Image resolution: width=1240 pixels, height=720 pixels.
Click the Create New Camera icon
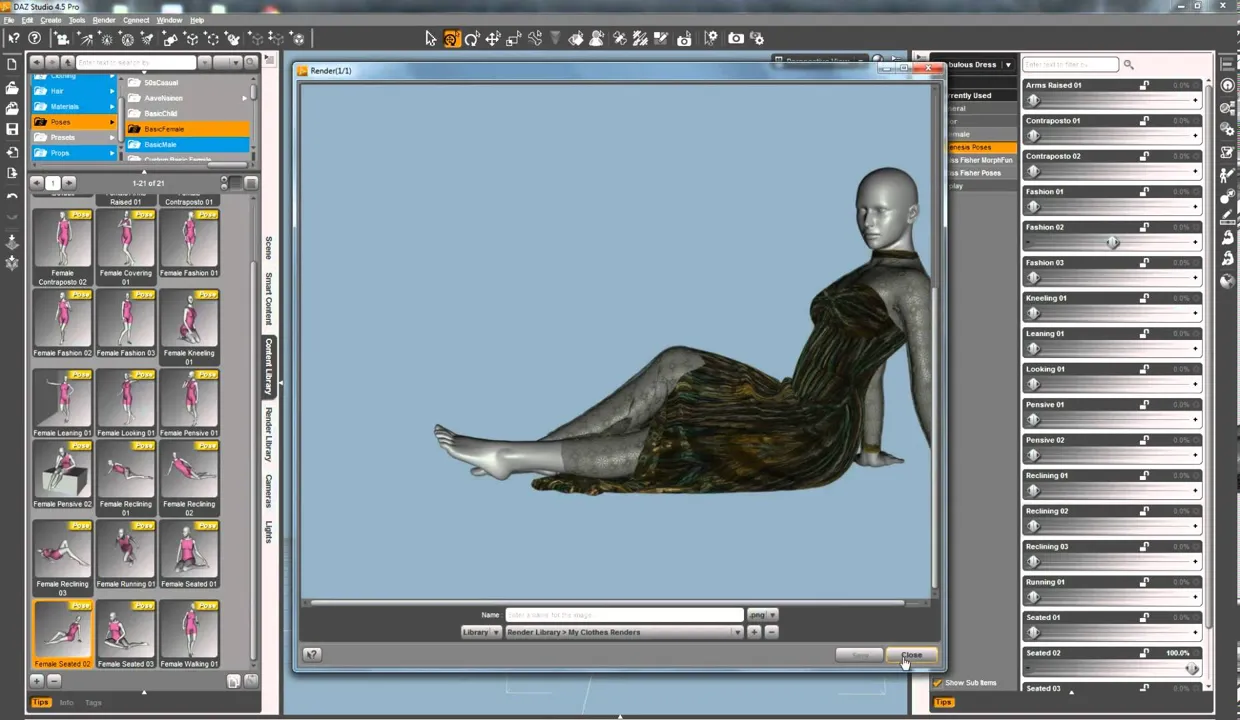62,38
